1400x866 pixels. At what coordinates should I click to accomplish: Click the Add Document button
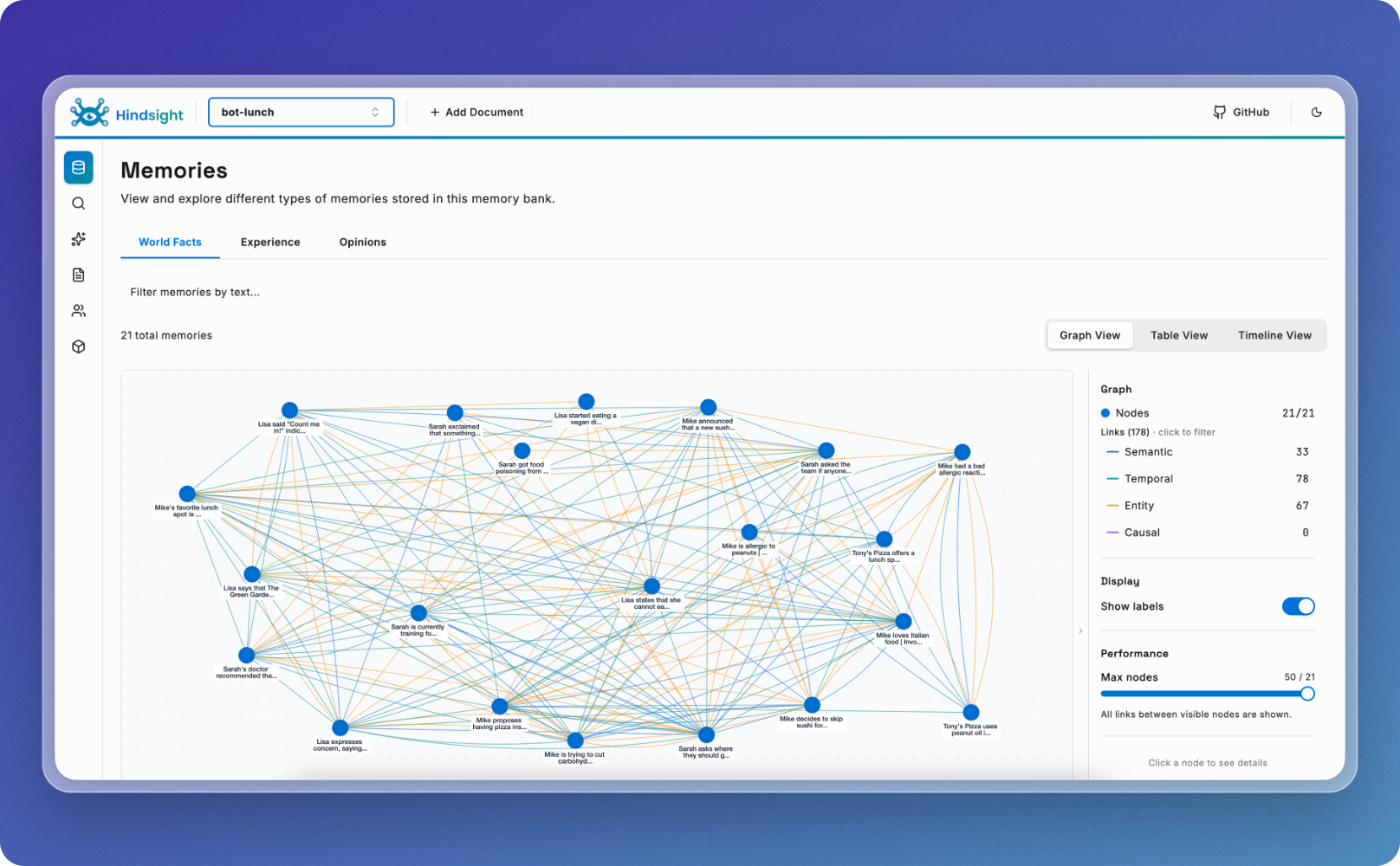point(476,113)
